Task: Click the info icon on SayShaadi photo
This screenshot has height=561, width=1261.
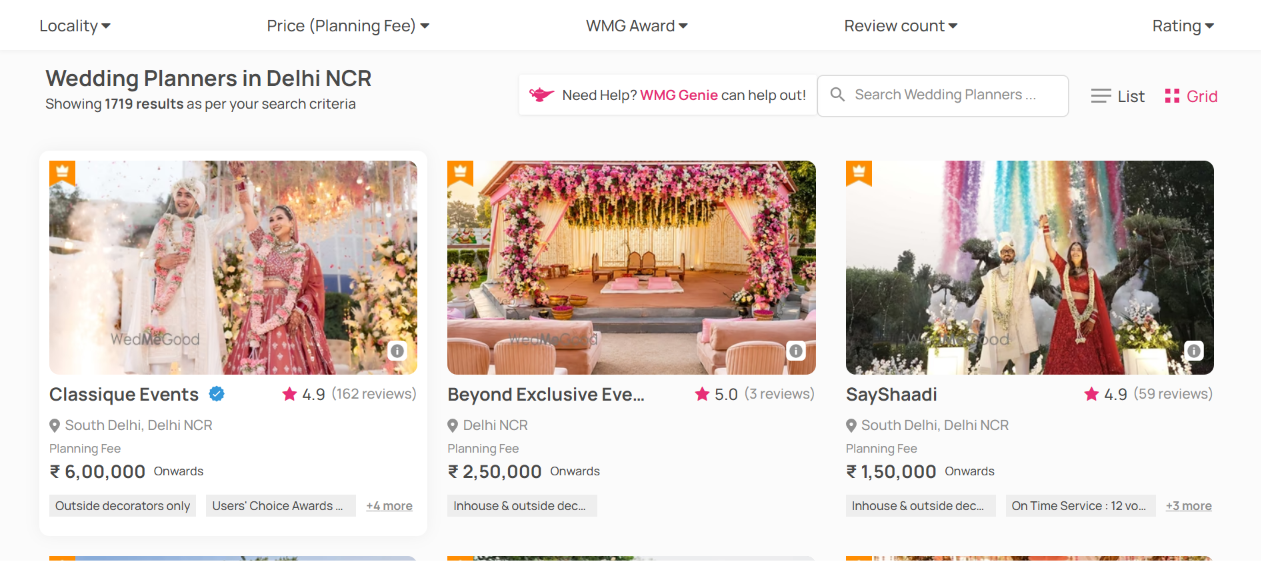Action: pyautogui.click(x=1194, y=351)
